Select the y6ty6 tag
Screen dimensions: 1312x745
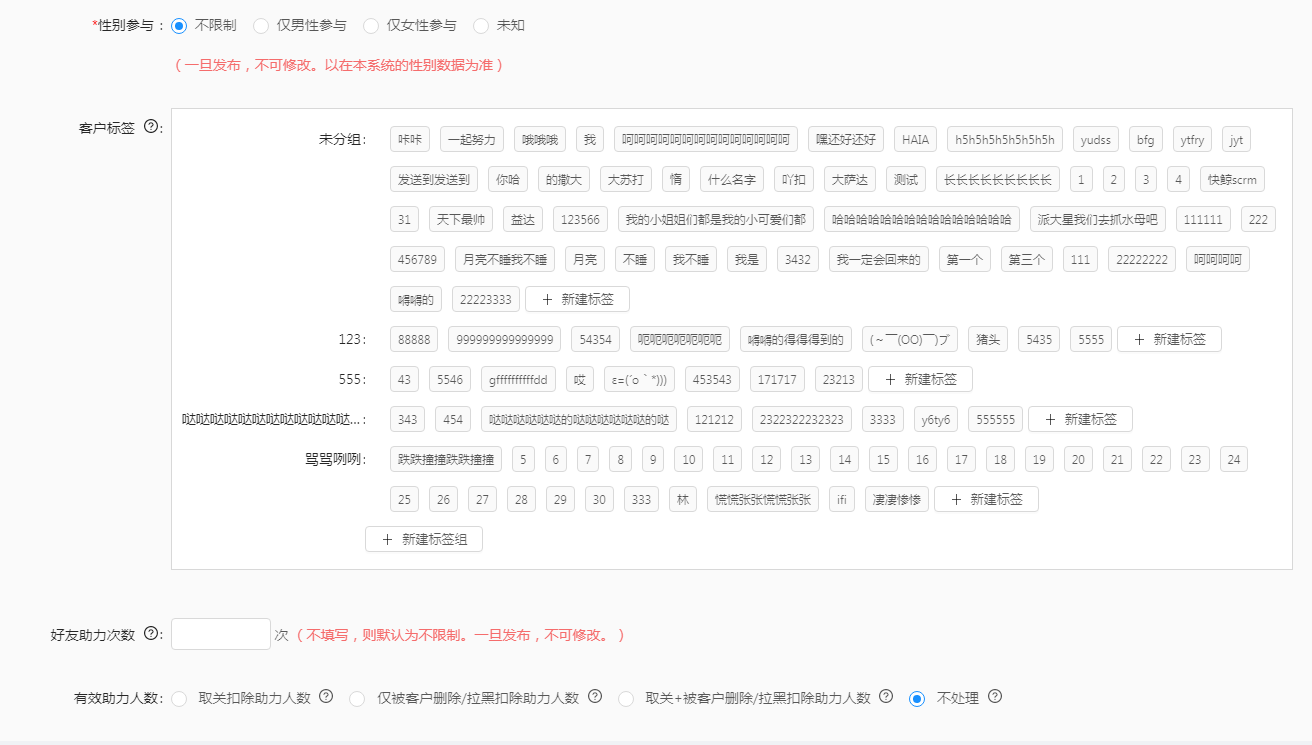click(936, 419)
